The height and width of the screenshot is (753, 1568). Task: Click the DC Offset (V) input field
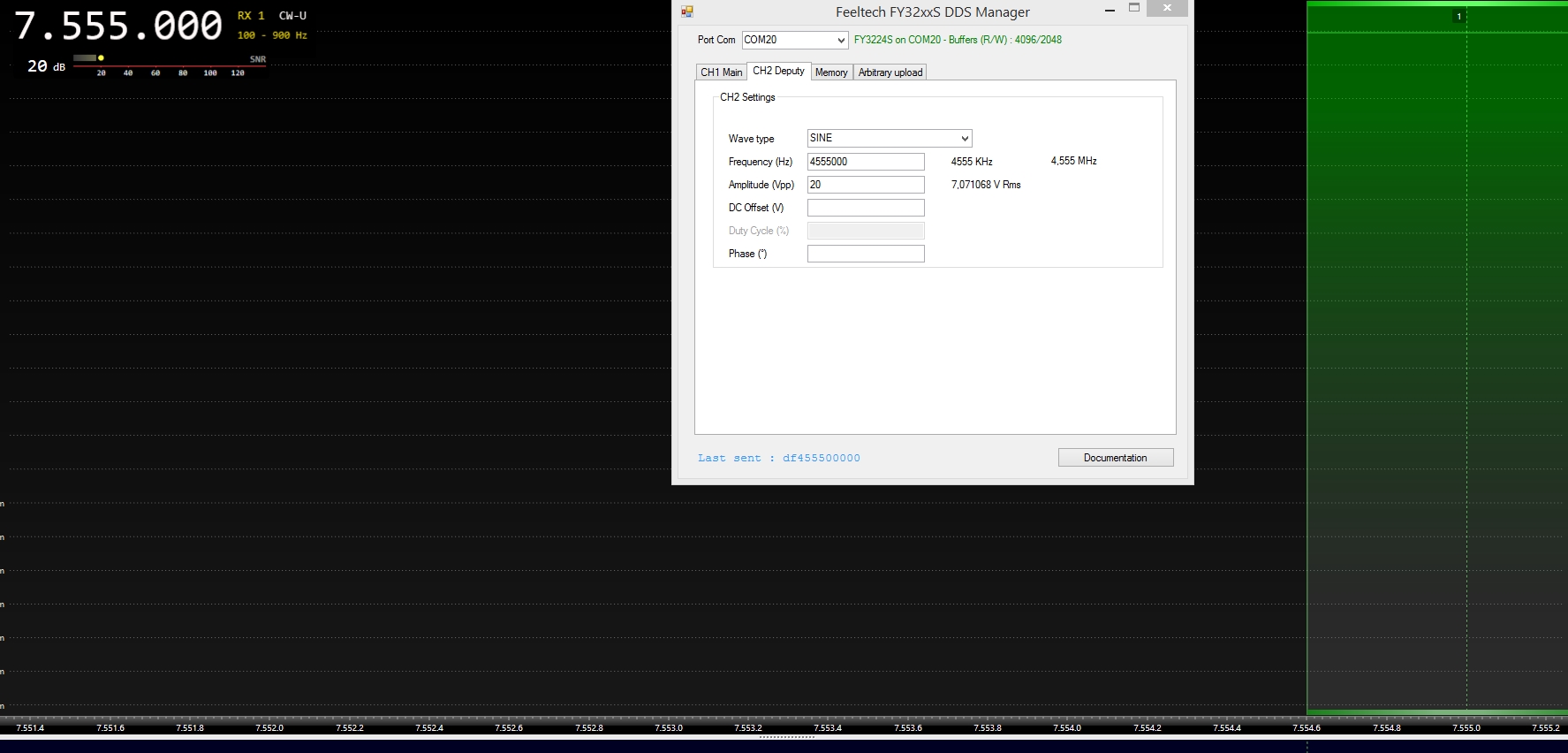pyautogui.click(x=866, y=208)
